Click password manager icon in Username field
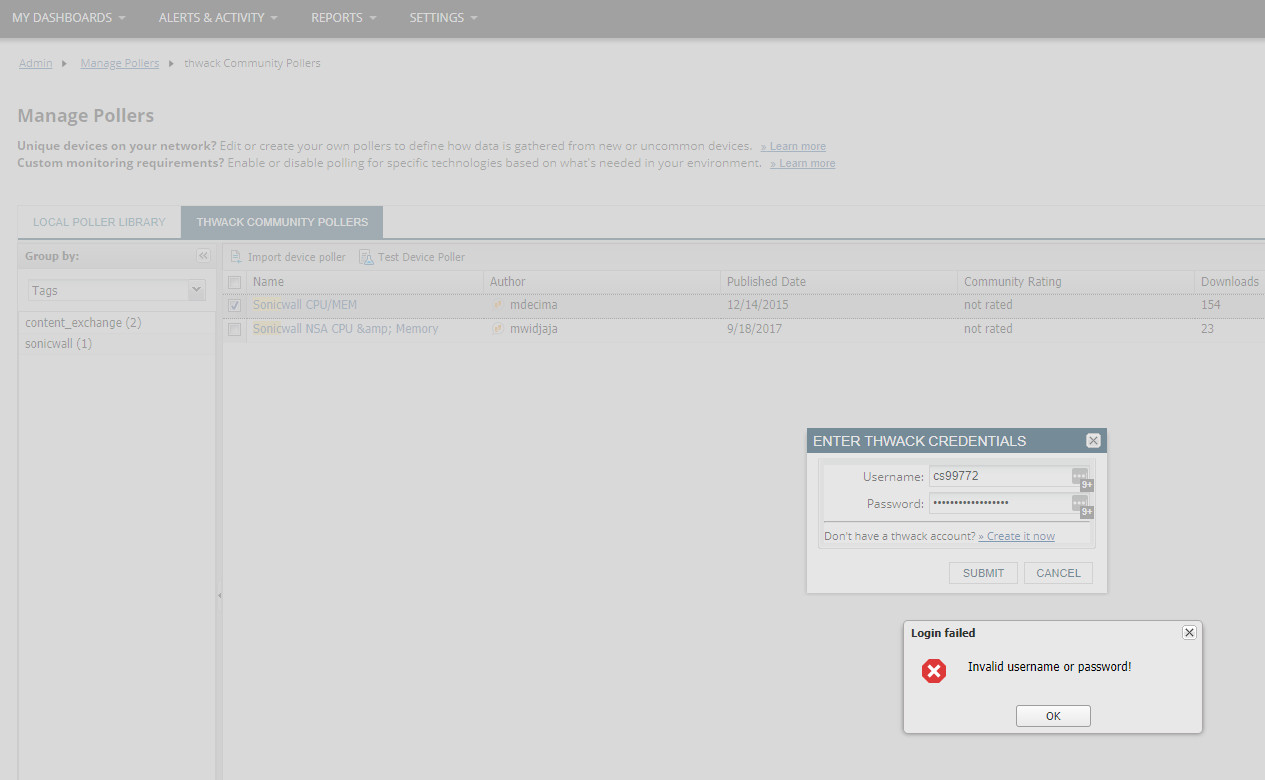This screenshot has width=1265, height=780. 1079,476
